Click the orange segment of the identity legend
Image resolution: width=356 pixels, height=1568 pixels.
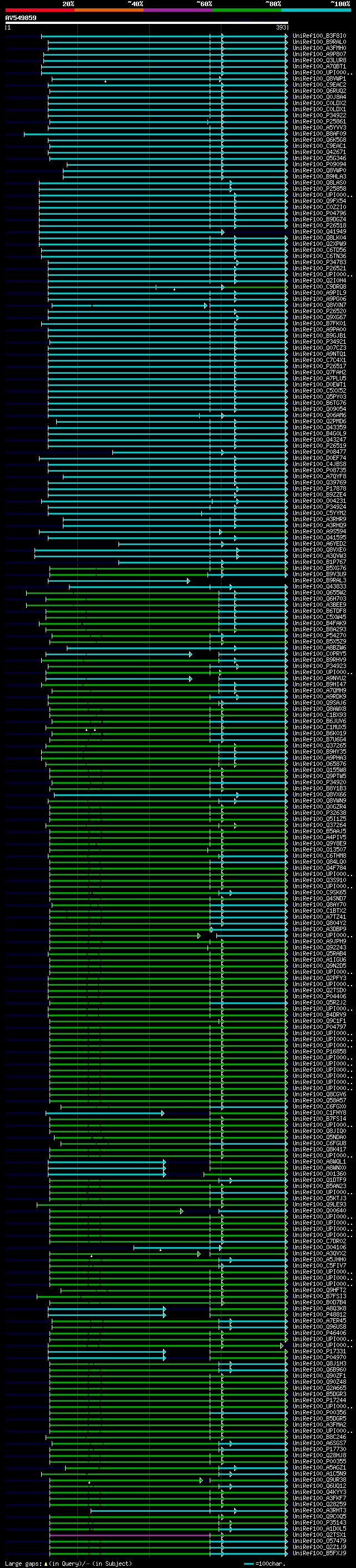(x=109, y=10)
